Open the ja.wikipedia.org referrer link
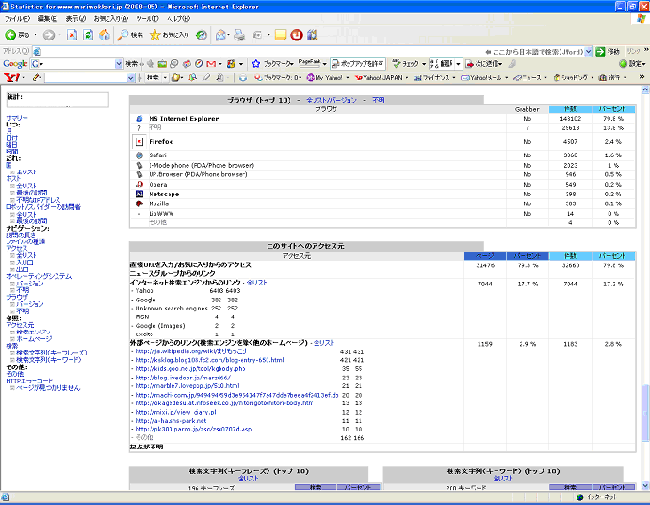The height and width of the screenshot is (505, 650). coord(191,351)
